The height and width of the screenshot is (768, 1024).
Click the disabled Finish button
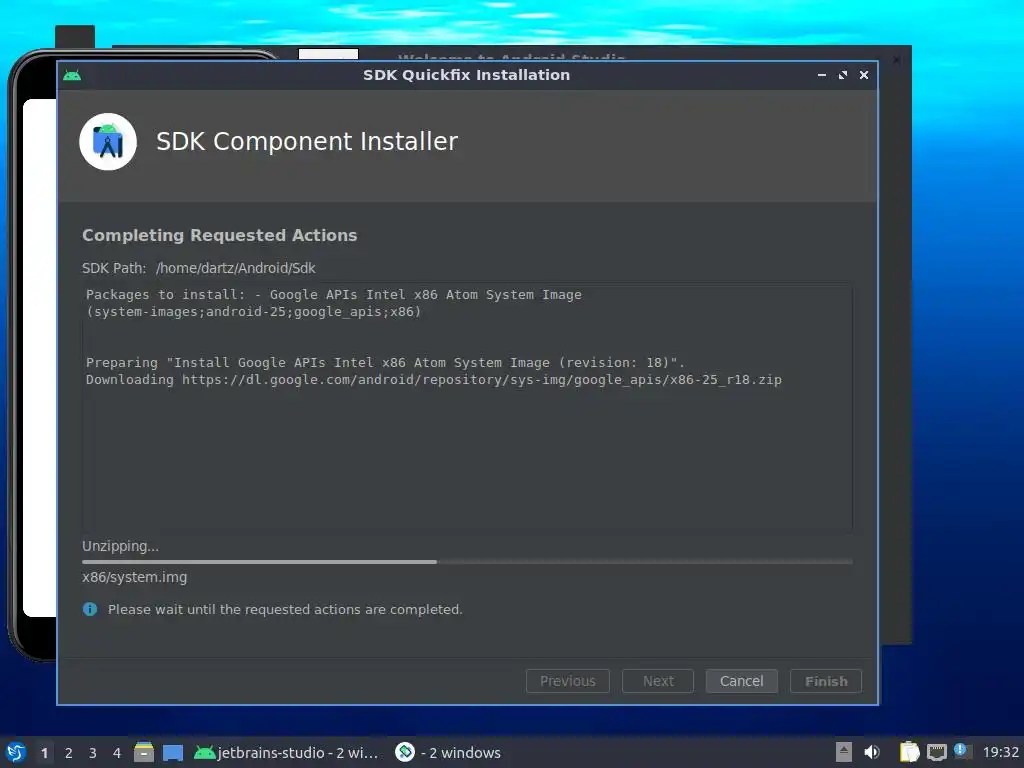[x=826, y=681]
